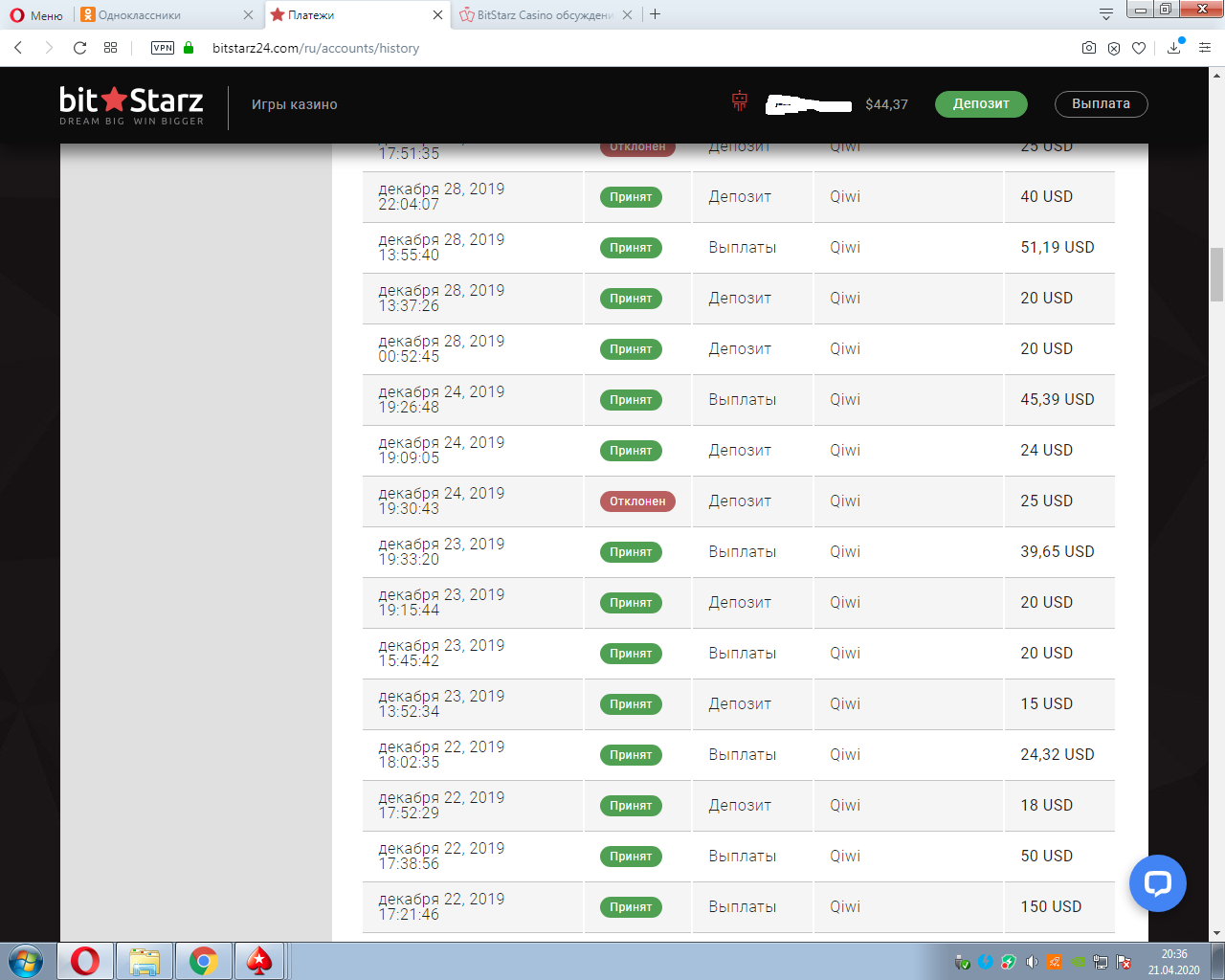Open the snapshot camera icon
The image size is (1225, 980).
(1089, 48)
